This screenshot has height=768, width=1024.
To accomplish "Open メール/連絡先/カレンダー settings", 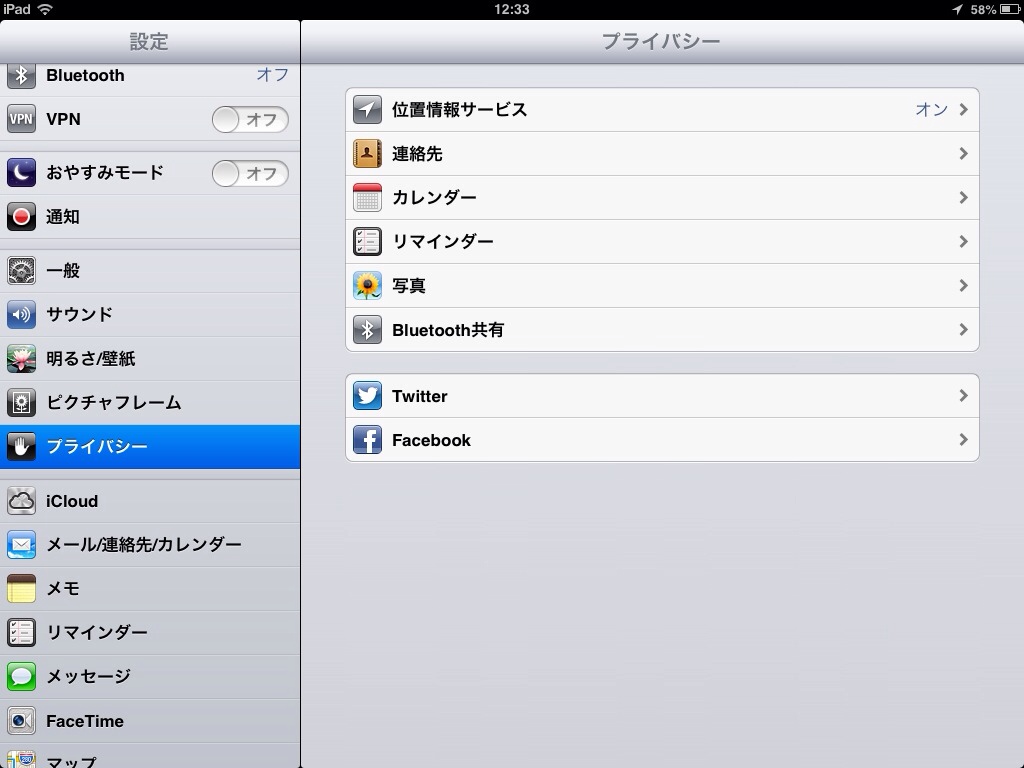I will (150, 545).
